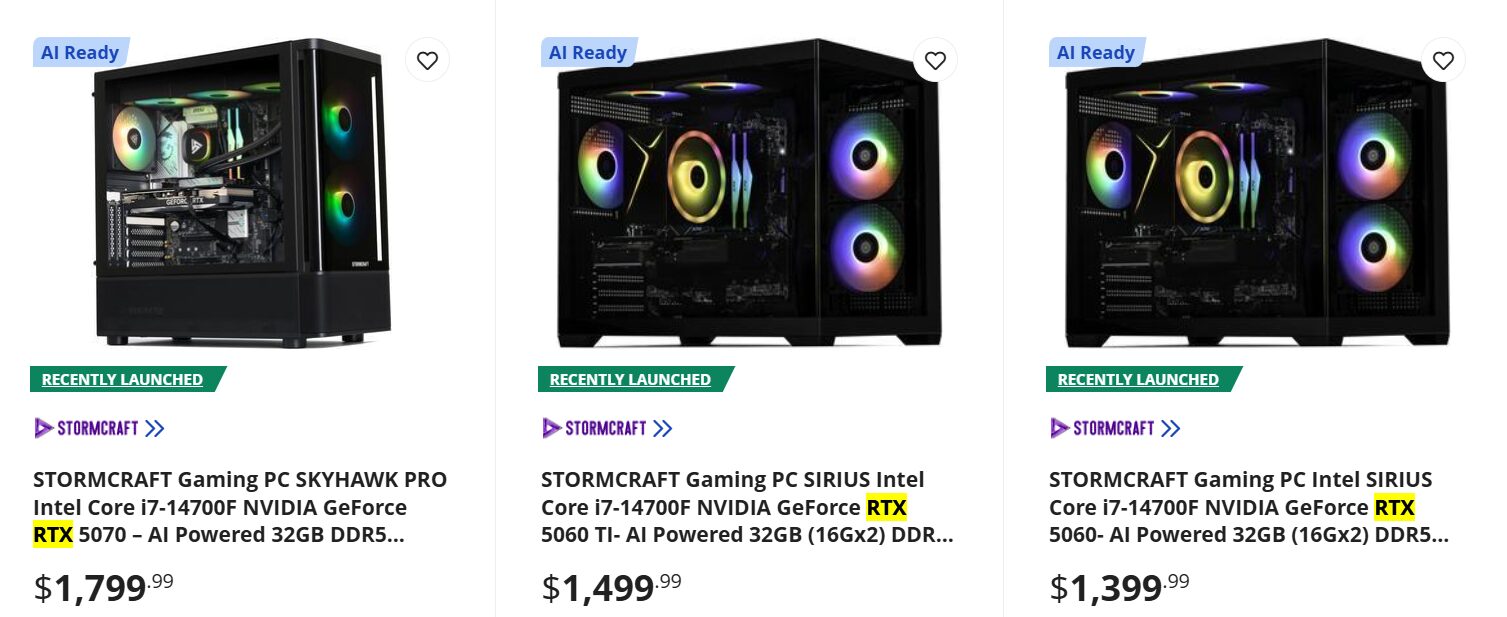Image resolution: width=1507 pixels, height=617 pixels.
Task: Click the $1,799.99 price
Action: (103, 587)
